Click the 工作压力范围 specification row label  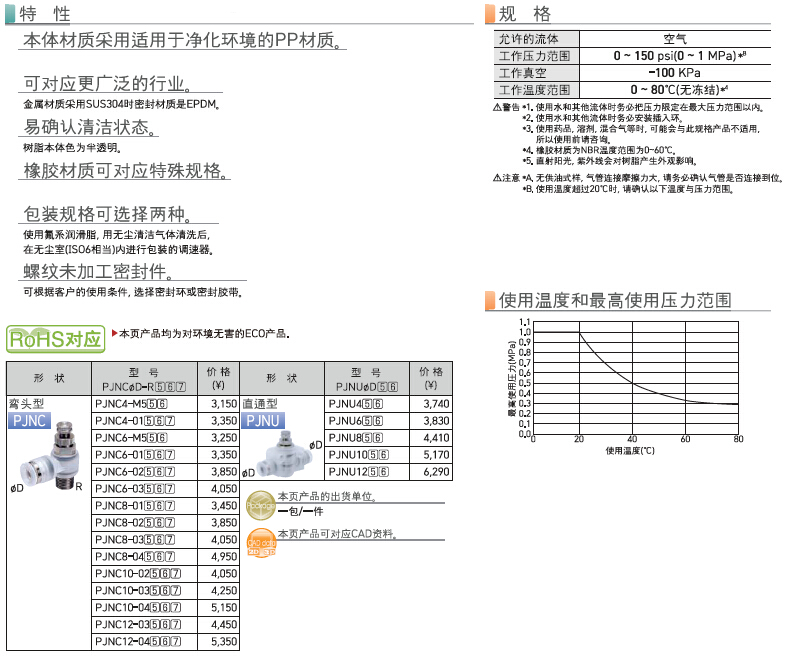534,56
